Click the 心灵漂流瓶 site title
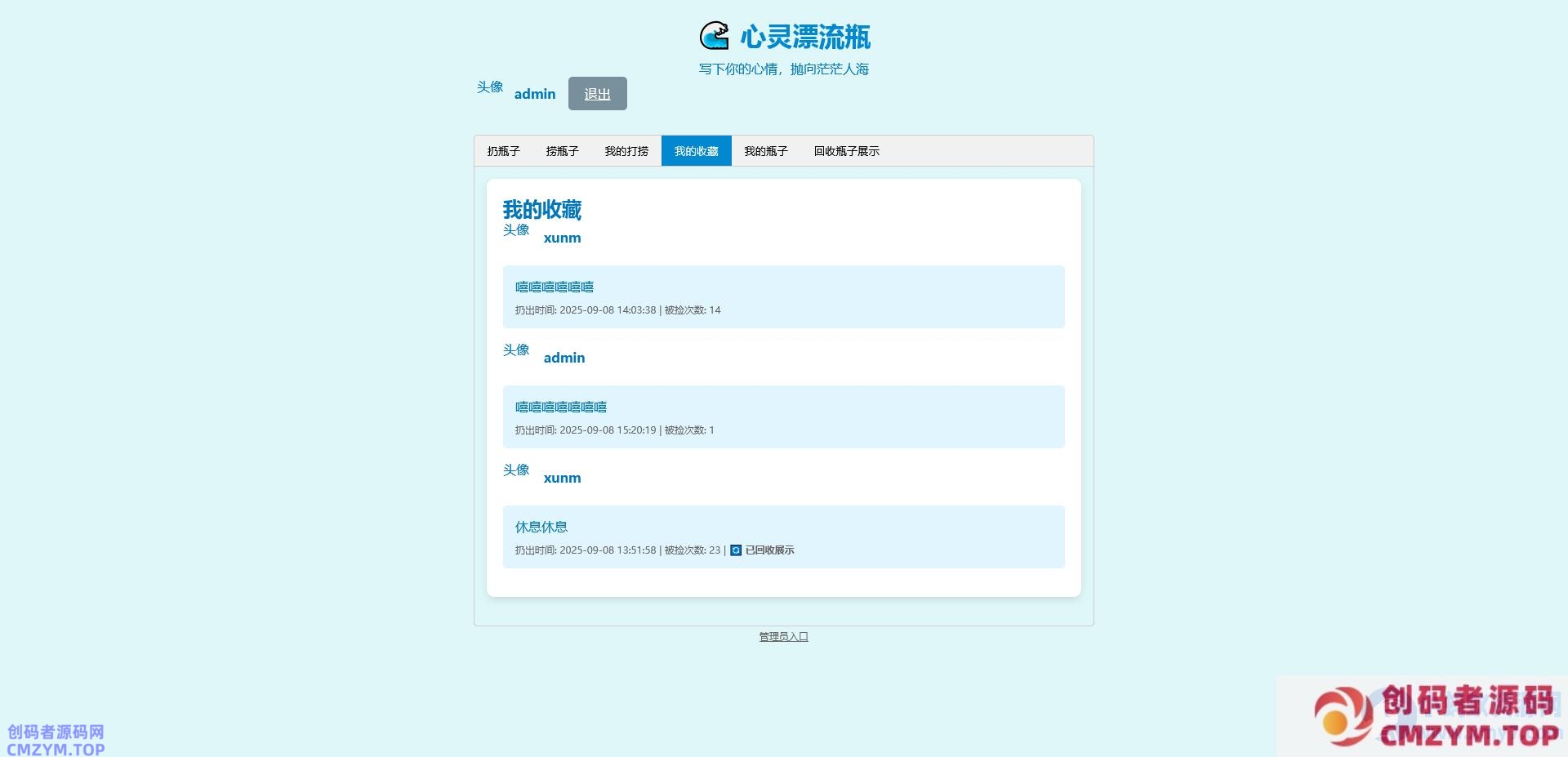Image resolution: width=1568 pixels, height=757 pixels. click(805, 37)
